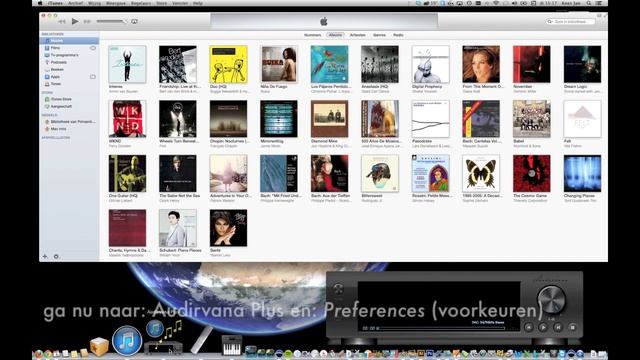Open iTunes Store in the sidebar

[x=69, y=99]
